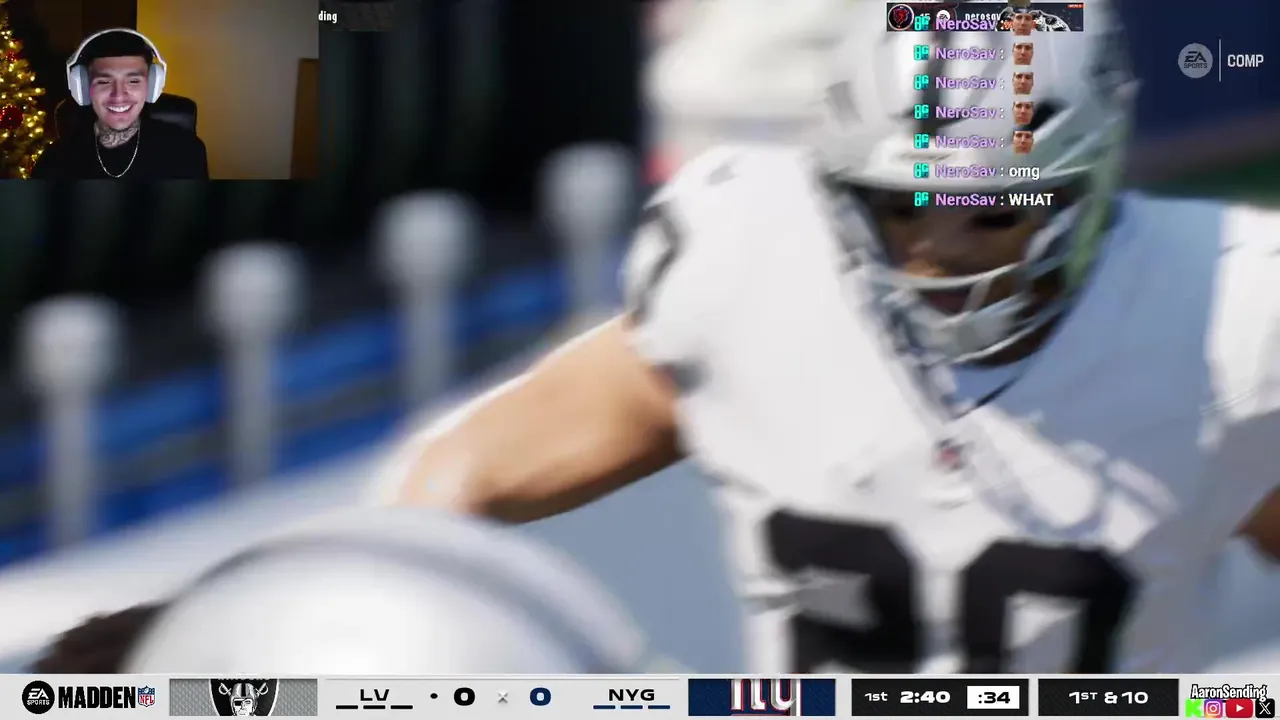Click the game clock '2:40'
Screen dimensions: 1280x720
(923, 697)
